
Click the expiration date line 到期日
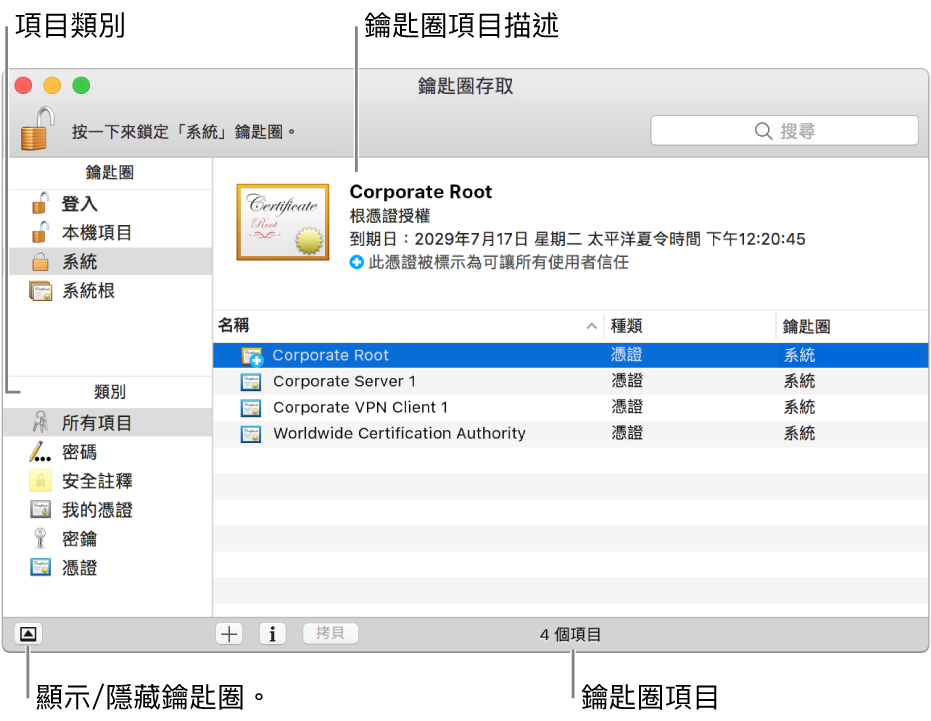point(577,239)
